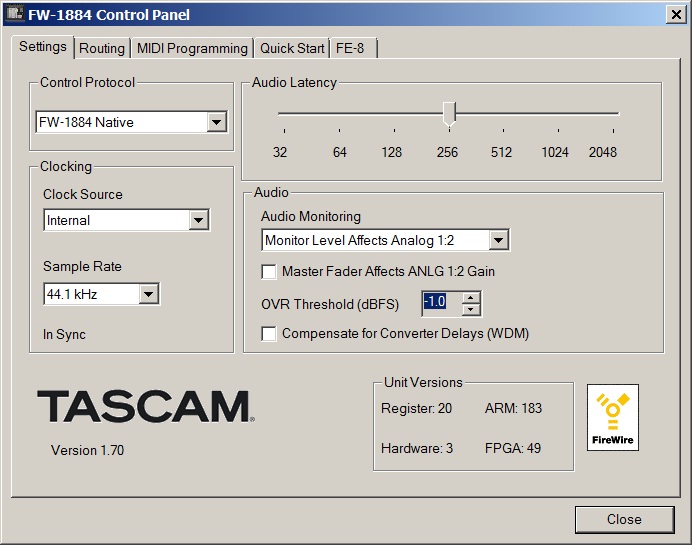Click the OVR Threshold value field

442,303
